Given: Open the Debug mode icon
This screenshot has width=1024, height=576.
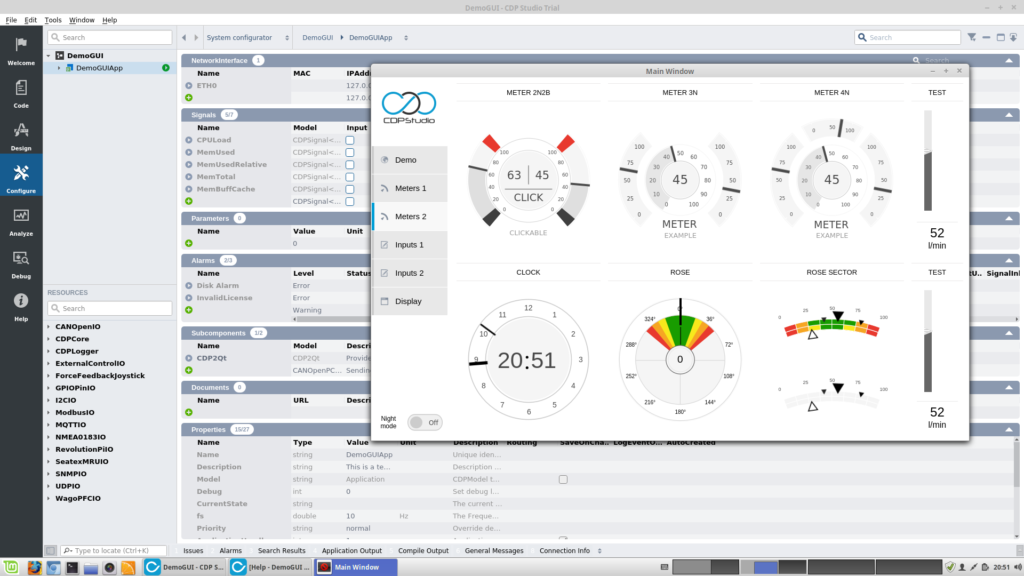Looking at the screenshot, I should tap(21, 263).
